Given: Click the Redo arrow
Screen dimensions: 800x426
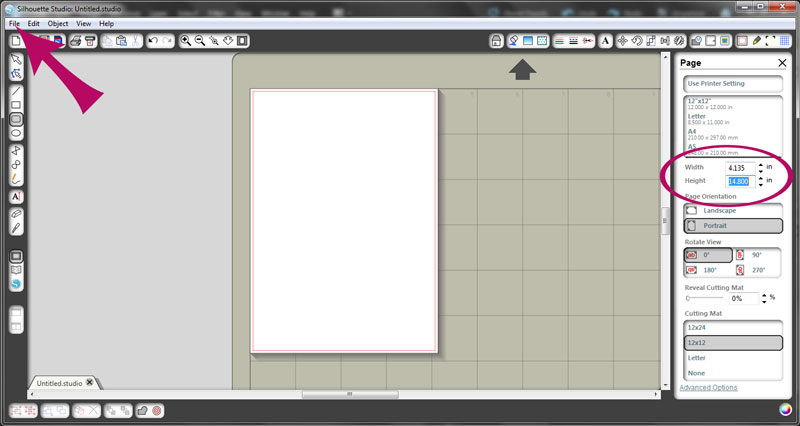Looking at the screenshot, I should click(x=167, y=41).
